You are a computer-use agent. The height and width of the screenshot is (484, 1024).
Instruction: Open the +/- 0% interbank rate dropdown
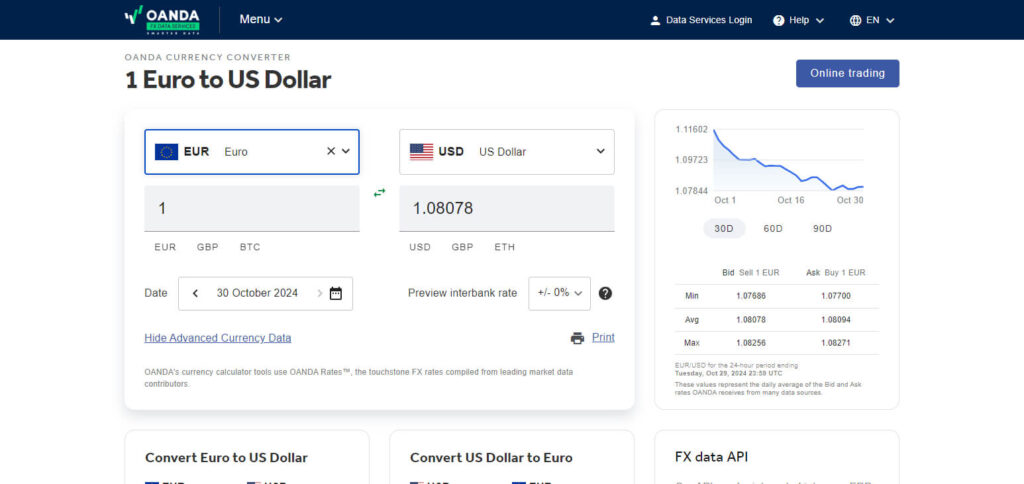click(560, 293)
